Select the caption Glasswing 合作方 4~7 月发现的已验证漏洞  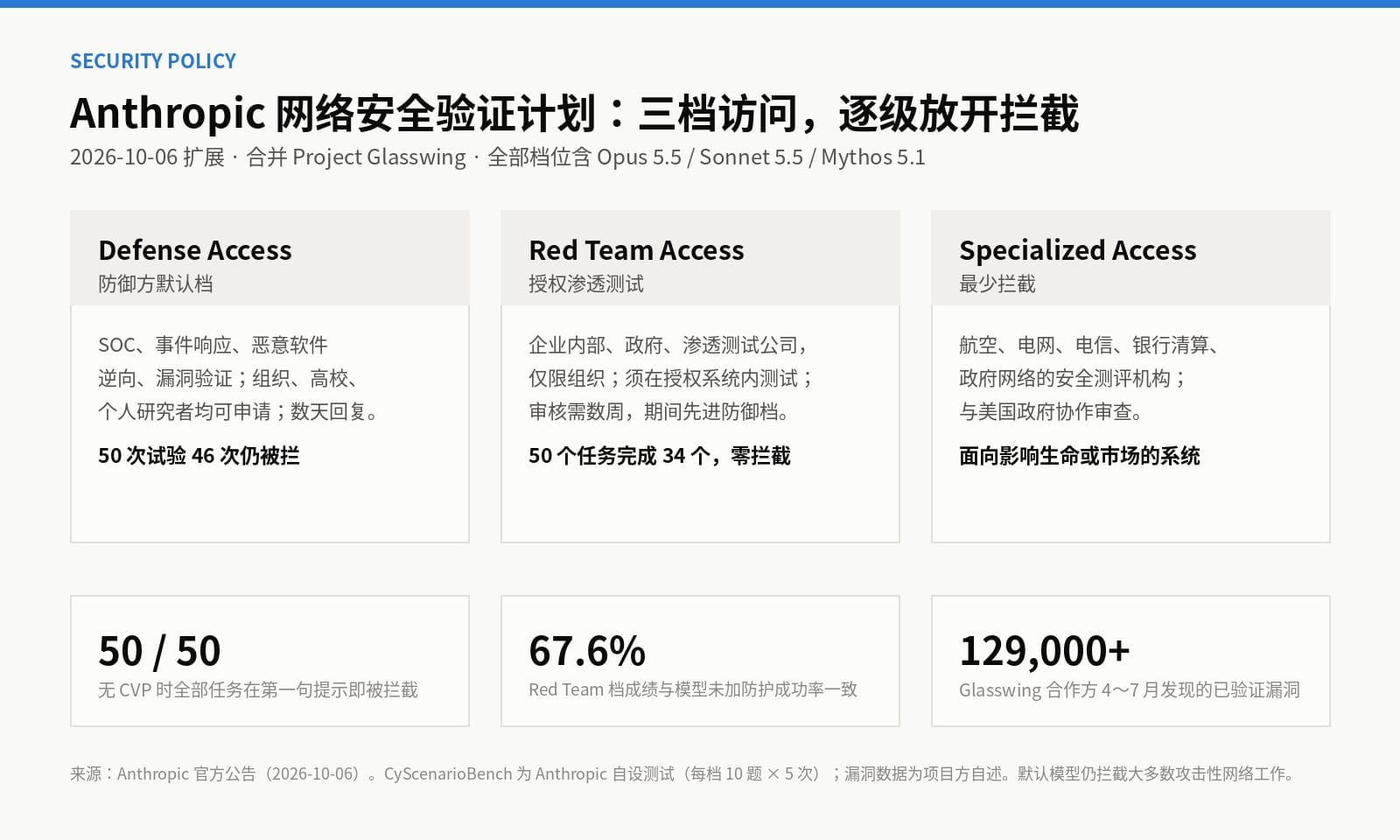[1130, 689]
